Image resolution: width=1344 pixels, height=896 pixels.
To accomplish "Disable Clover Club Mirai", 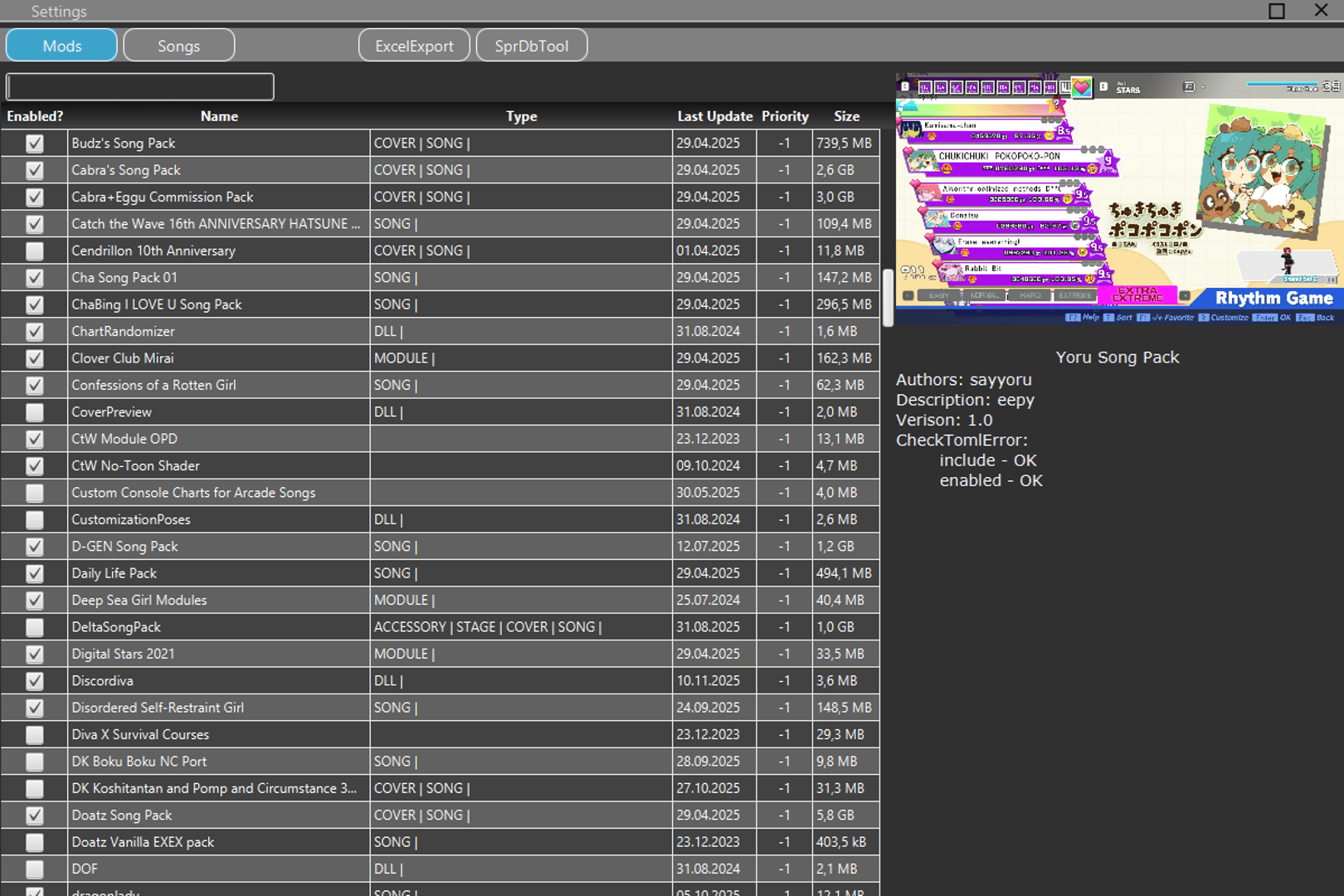I will 33,358.
